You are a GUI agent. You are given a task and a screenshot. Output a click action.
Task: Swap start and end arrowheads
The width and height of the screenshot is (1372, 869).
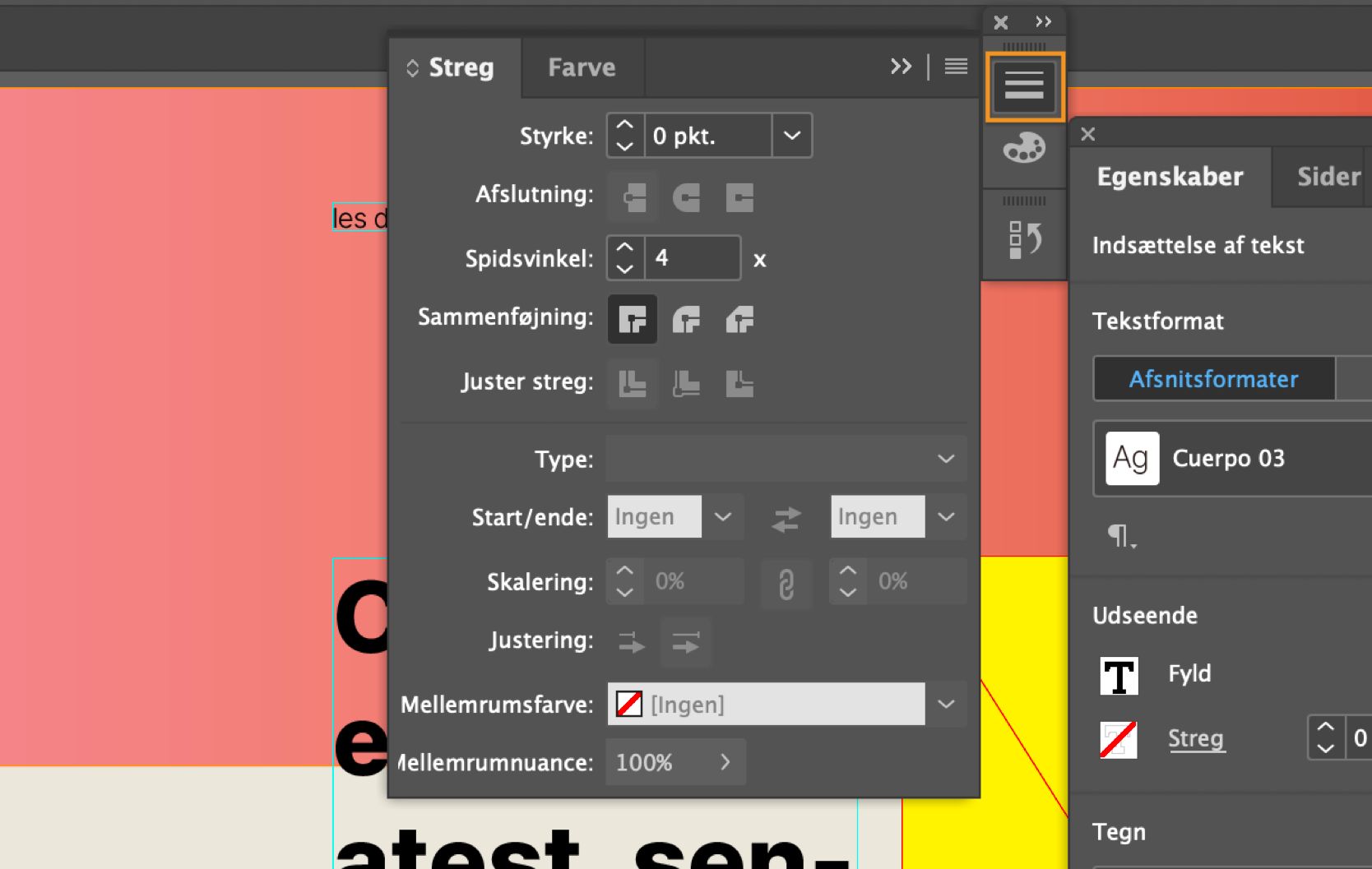pyautogui.click(x=786, y=518)
